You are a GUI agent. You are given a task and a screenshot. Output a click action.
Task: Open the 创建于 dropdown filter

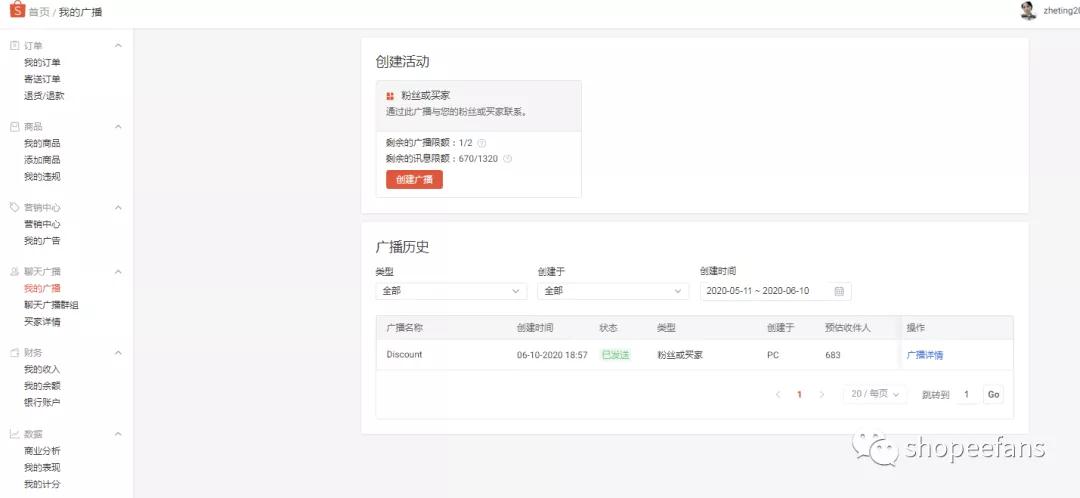[613, 291]
